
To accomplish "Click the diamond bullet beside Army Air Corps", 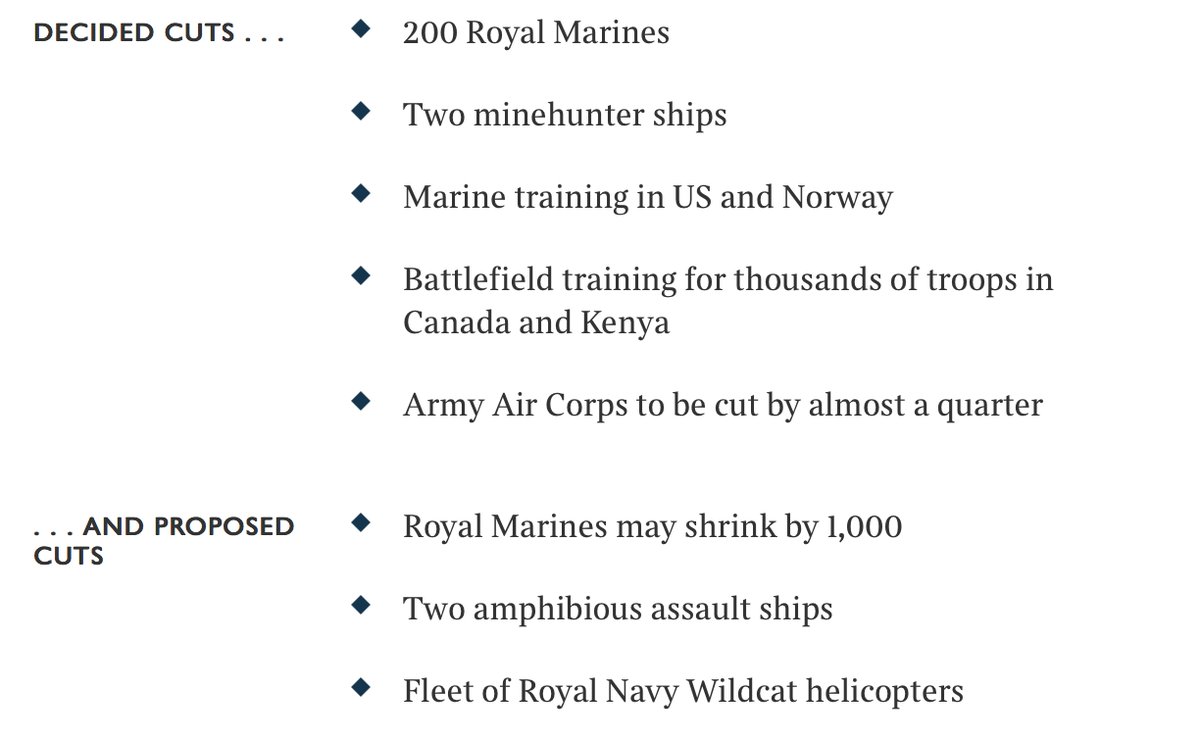I will tap(361, 400).
